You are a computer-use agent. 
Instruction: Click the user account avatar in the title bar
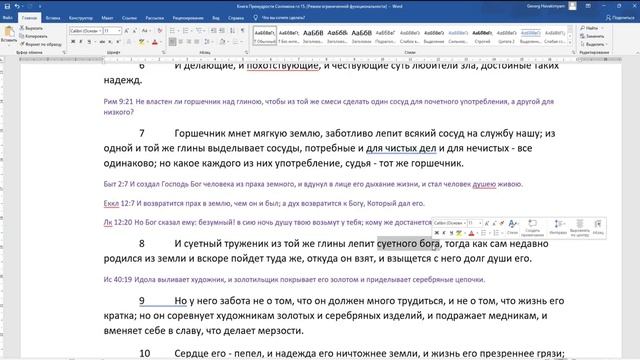point(573,6)
